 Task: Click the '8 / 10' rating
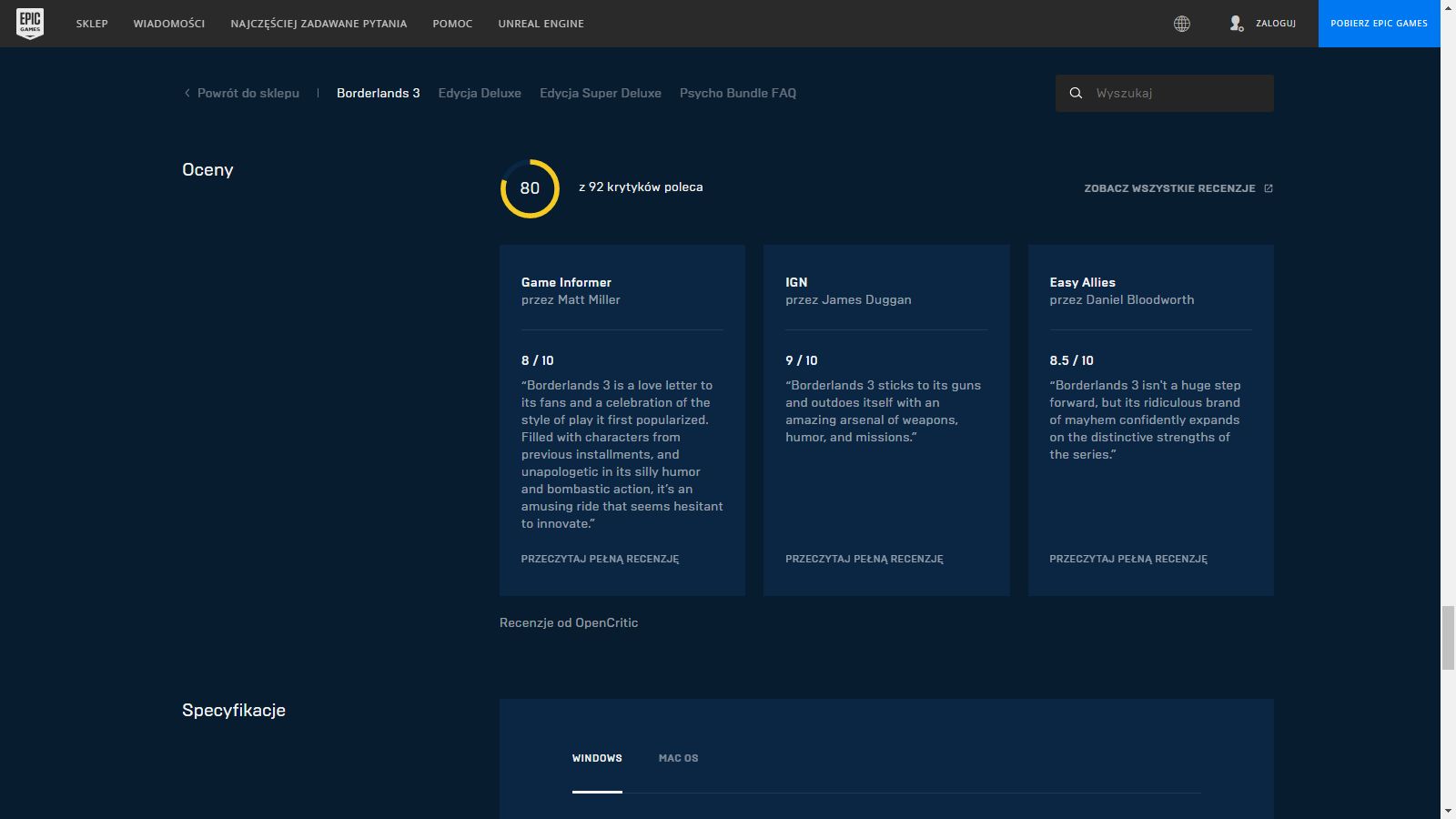[538, 360]
